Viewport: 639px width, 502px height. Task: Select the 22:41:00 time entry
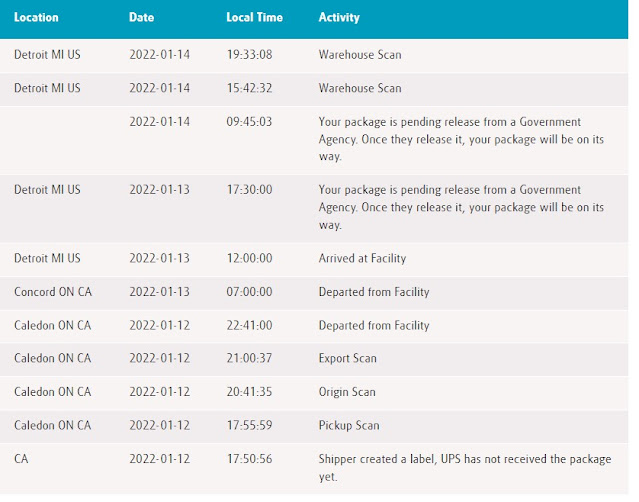click(249, 325)
